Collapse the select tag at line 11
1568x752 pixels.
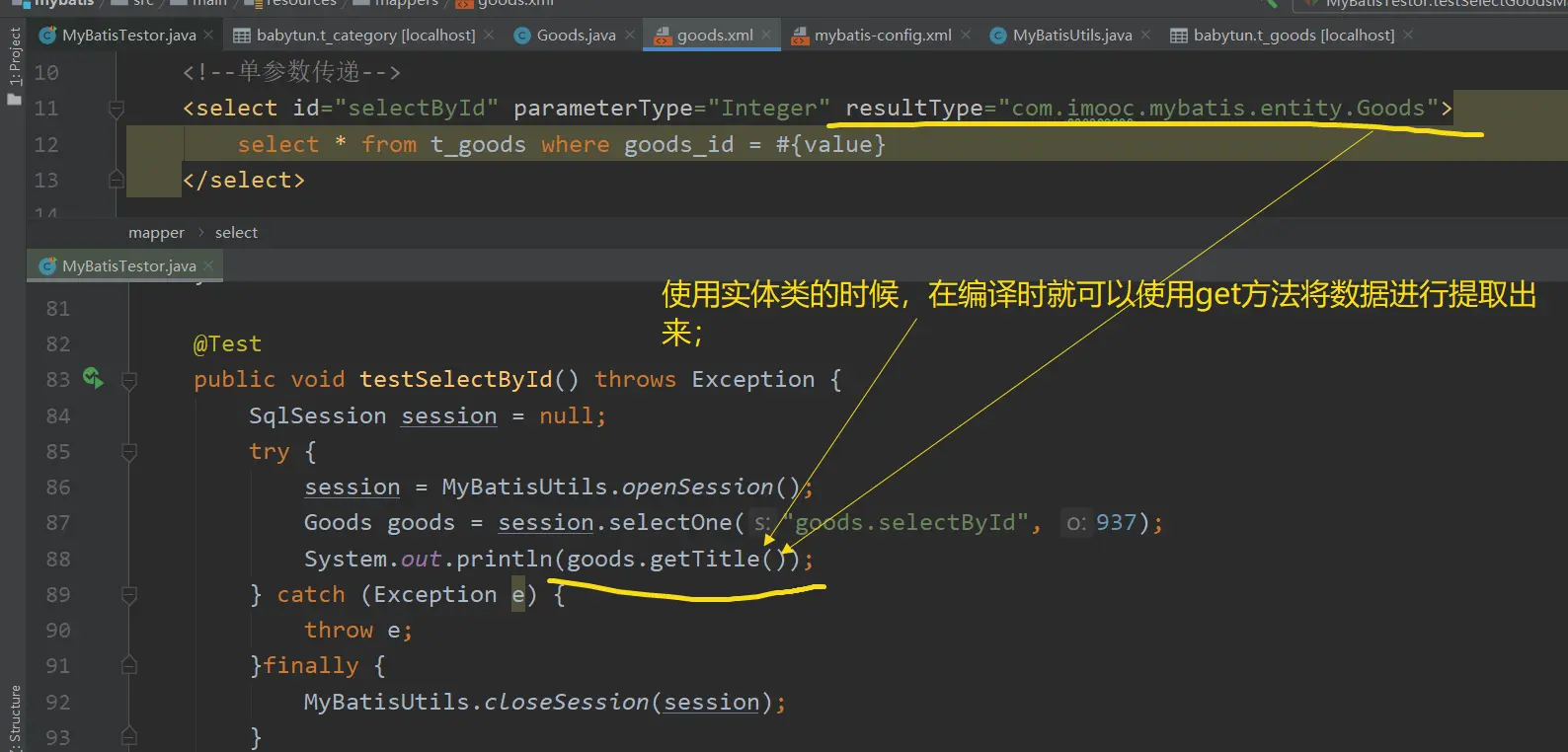tap(117, 109)
